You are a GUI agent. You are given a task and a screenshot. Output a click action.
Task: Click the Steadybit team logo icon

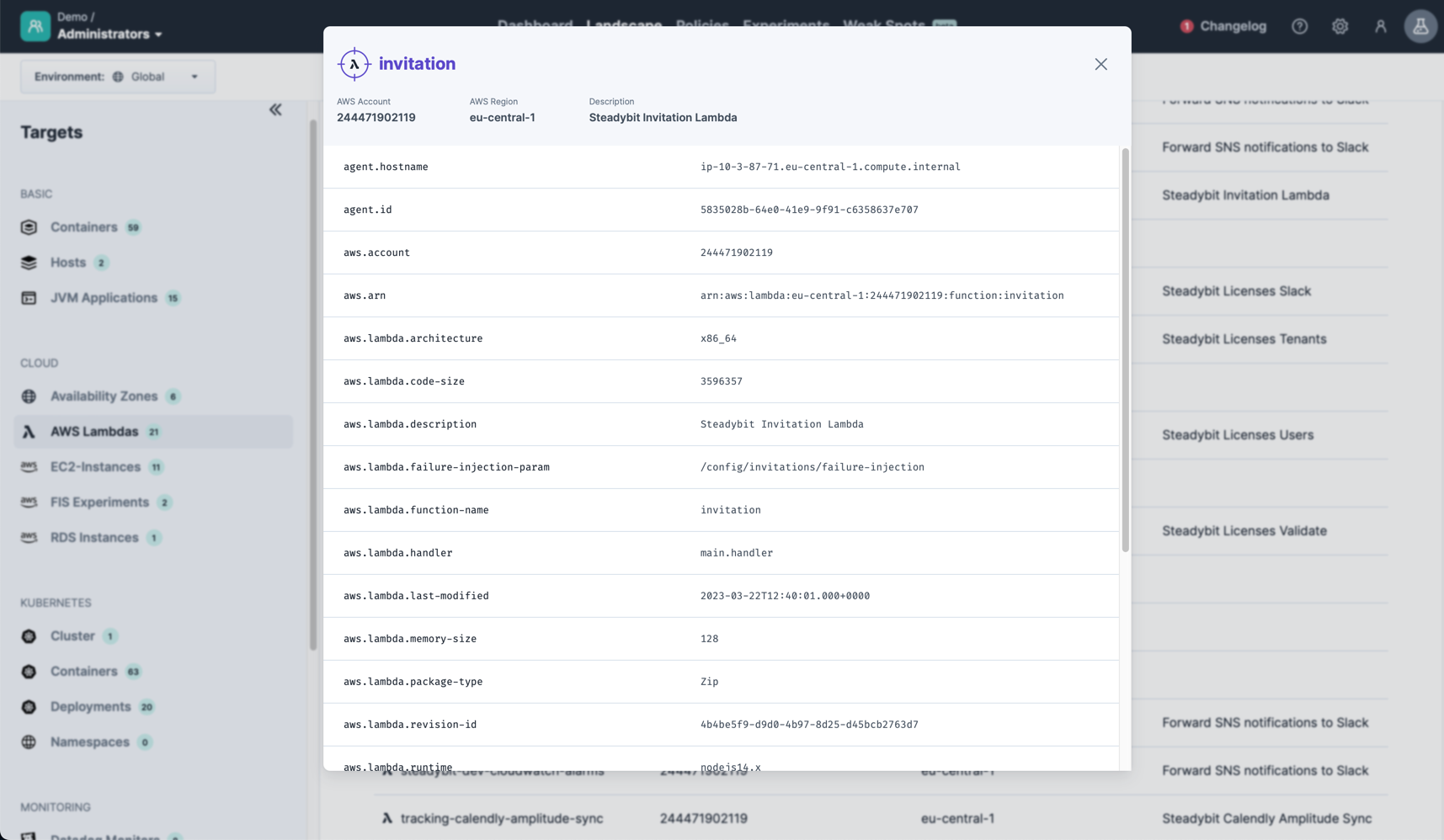(x=35, y=26)
